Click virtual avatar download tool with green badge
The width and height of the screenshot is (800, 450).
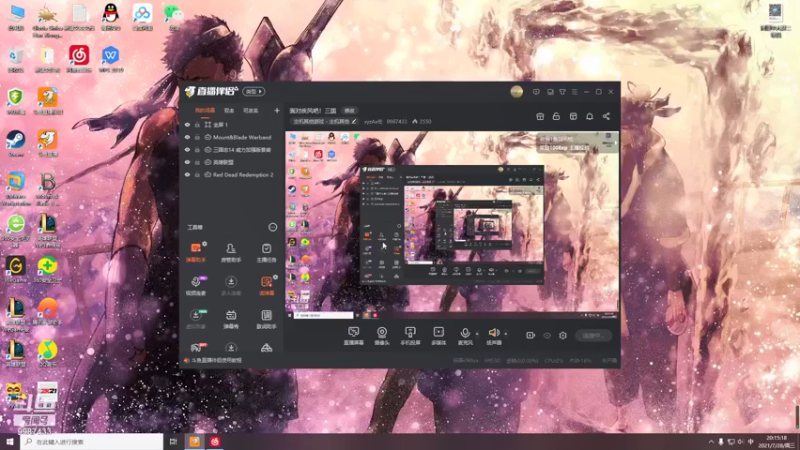(195, 319)
